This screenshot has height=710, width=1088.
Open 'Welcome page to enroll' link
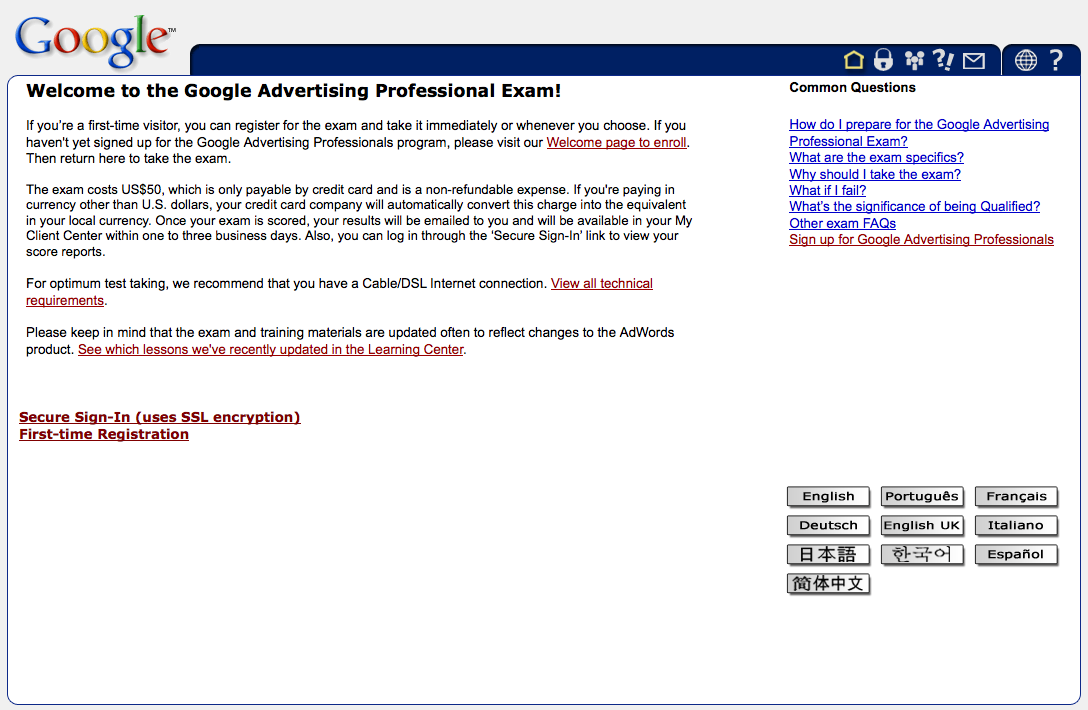616,142
